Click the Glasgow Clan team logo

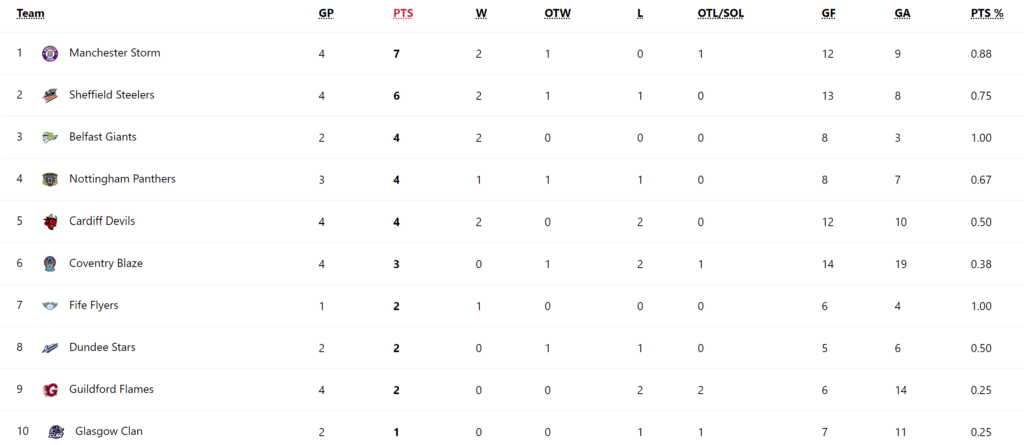click(56, 432)
